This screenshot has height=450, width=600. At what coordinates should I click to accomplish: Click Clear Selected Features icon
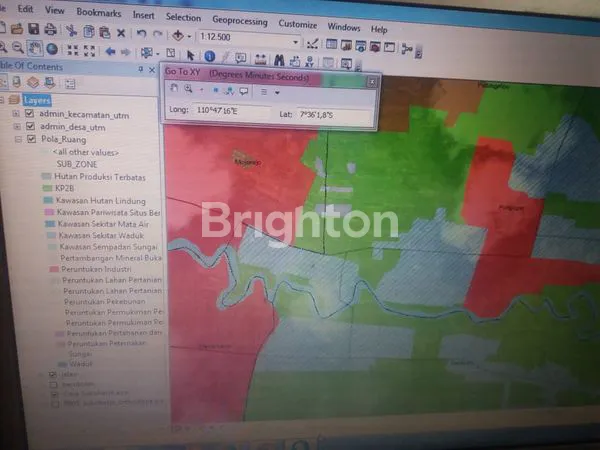[x=171, y=53]
